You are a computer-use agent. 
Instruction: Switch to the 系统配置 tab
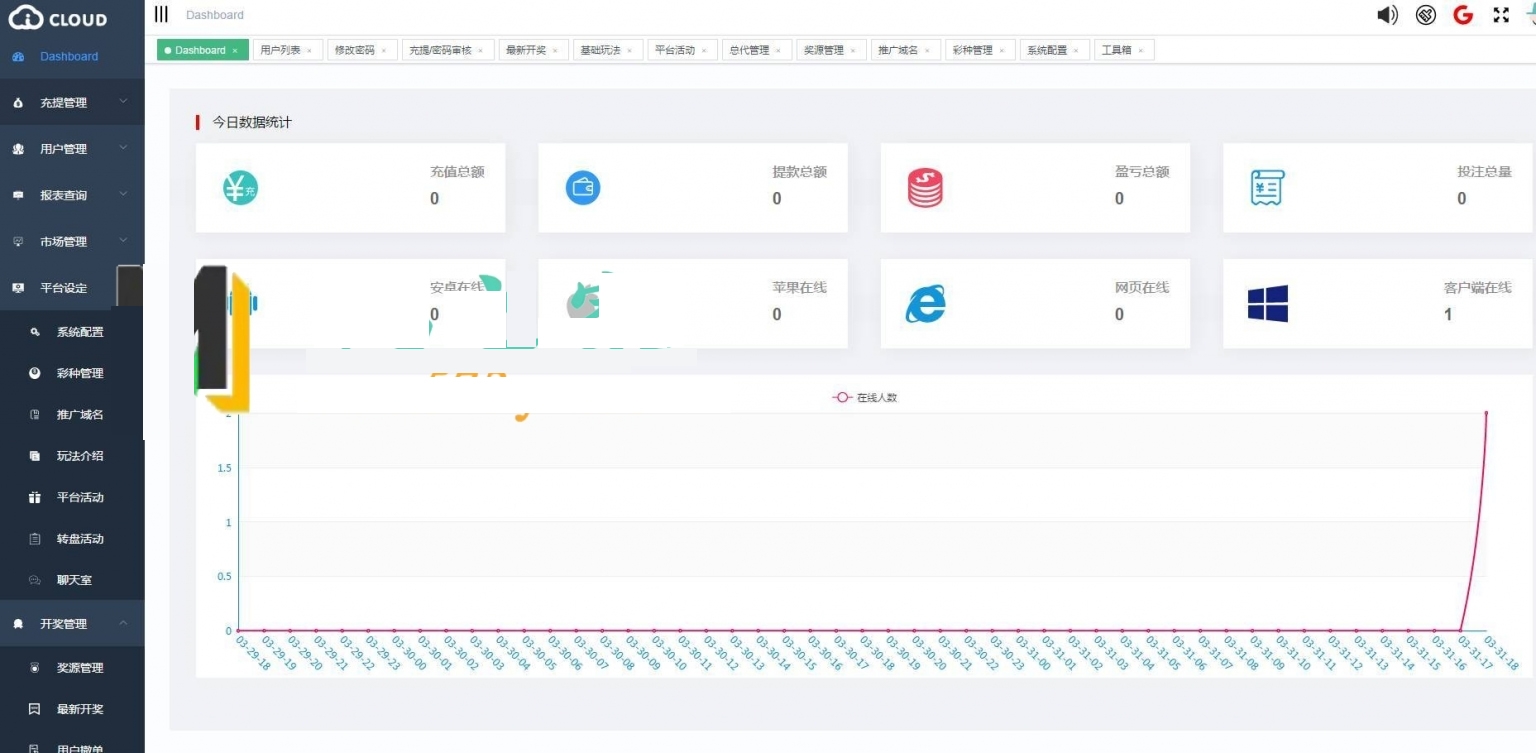(1046, 50)
